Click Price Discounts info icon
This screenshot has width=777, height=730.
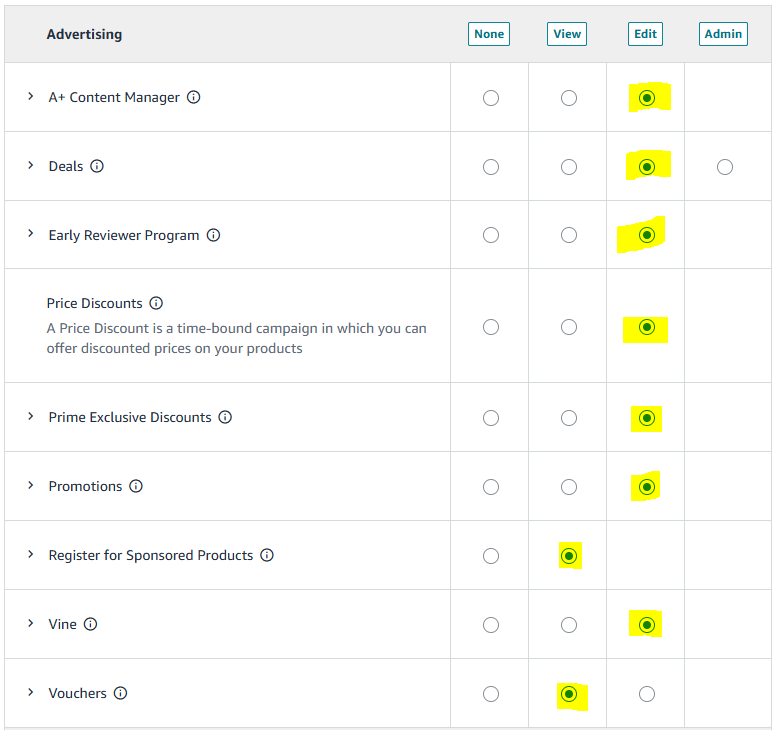tap(156, 303)
